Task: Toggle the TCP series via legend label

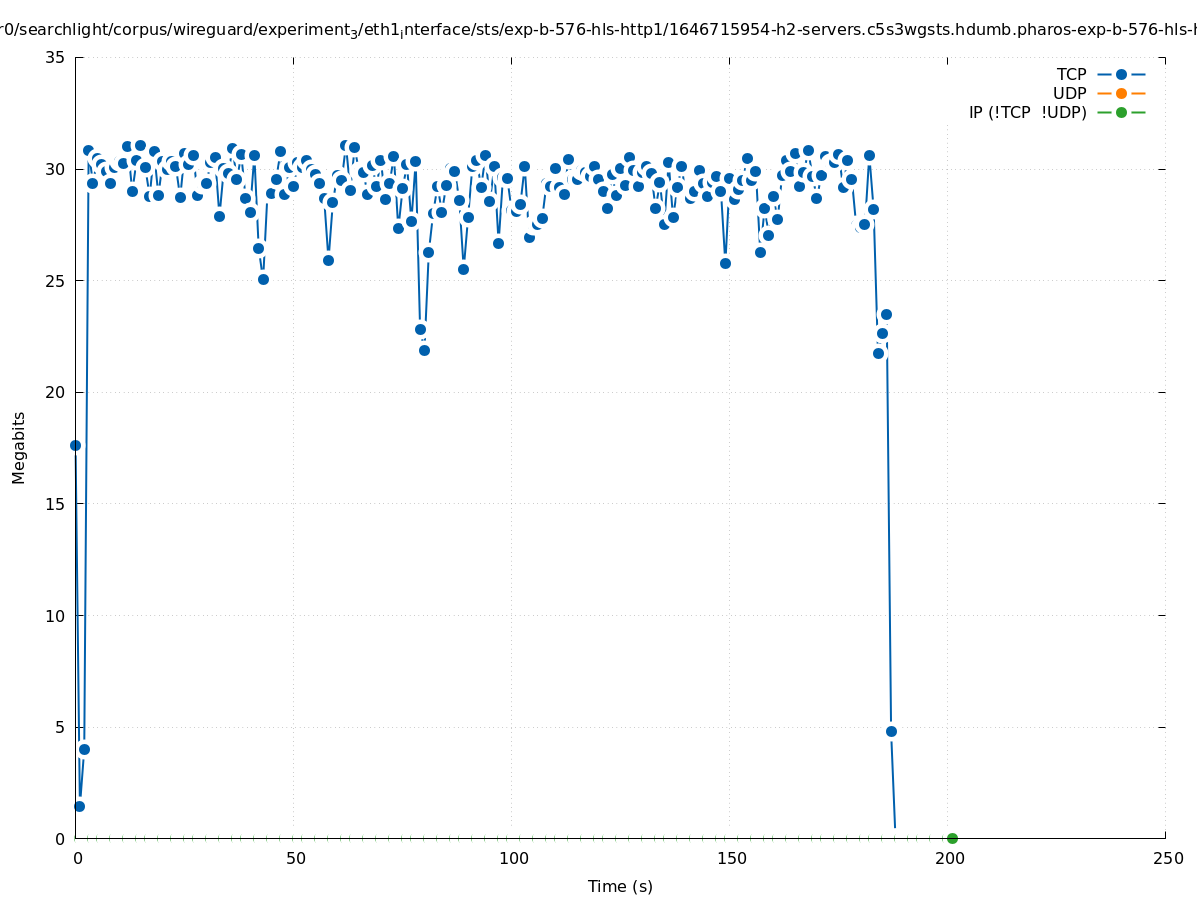Action: point(1071,74)
